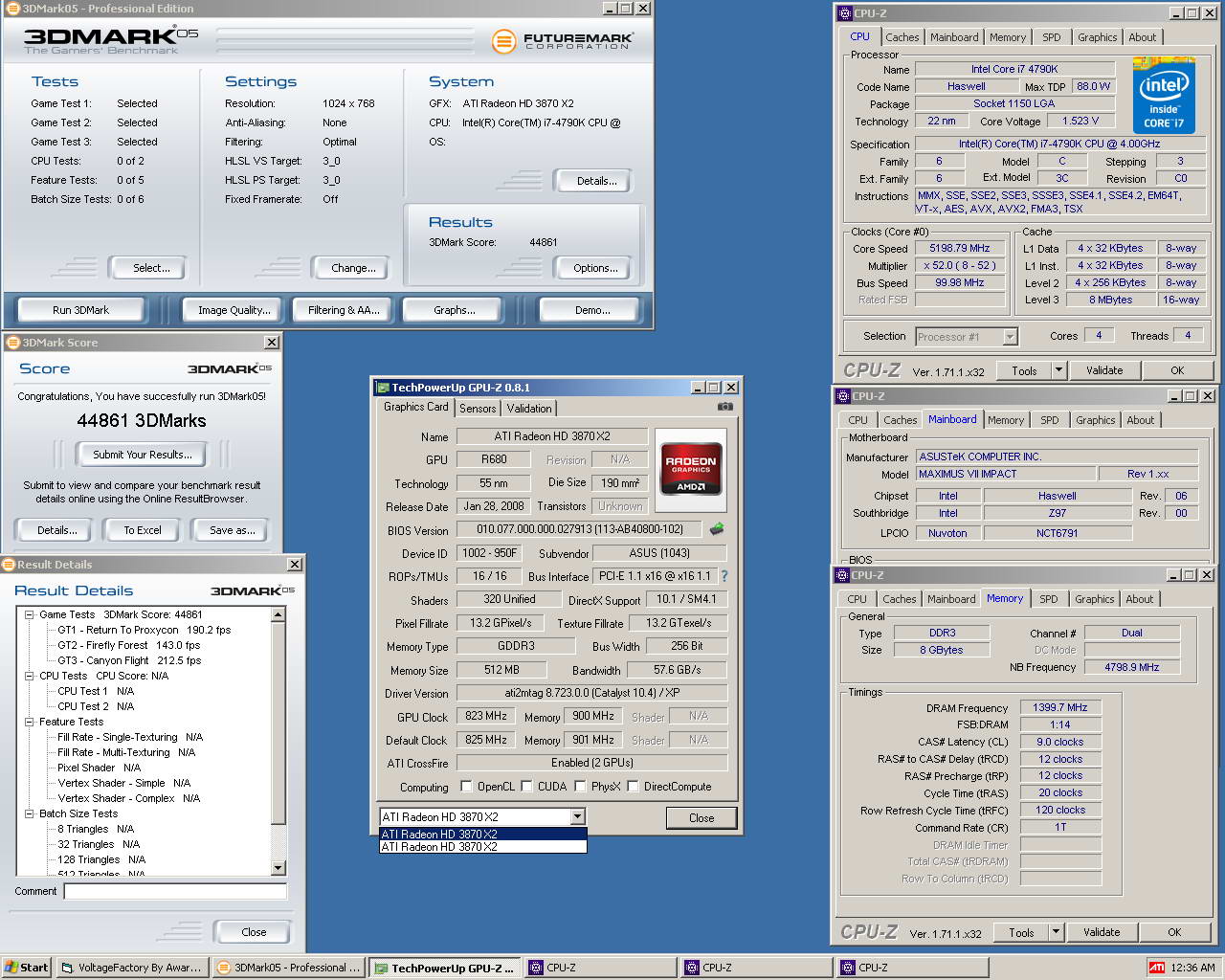Click Close button in GPU-Z
This screenshot has width=1225, height=980.
point(702,818)
